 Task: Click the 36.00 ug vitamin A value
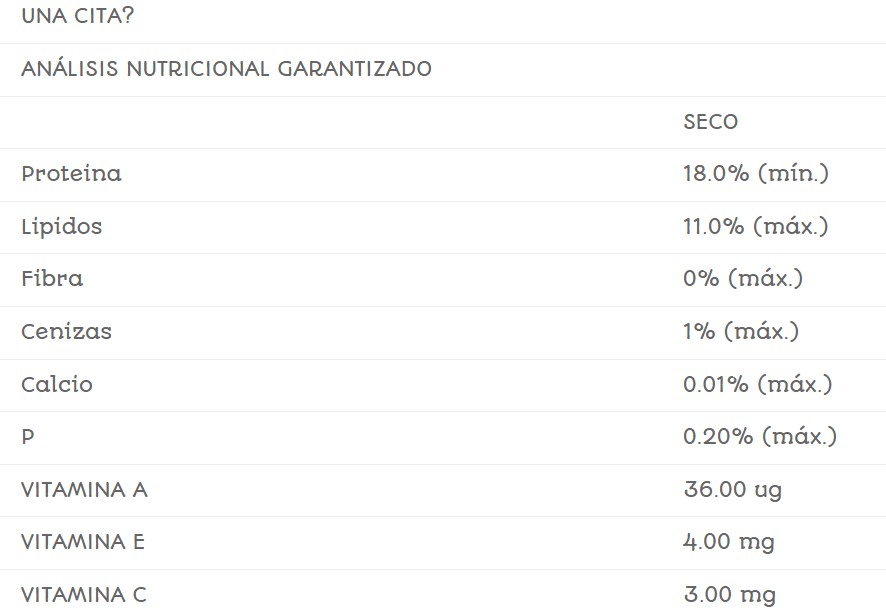(x=733, y=490)
